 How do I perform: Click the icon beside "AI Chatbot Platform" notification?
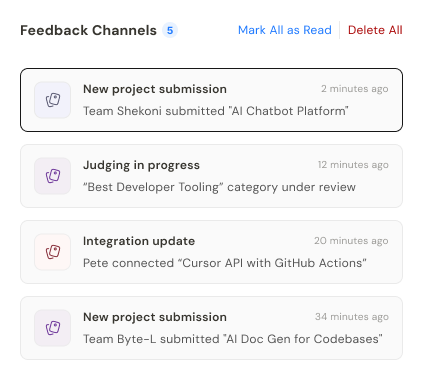pos(53,100)
